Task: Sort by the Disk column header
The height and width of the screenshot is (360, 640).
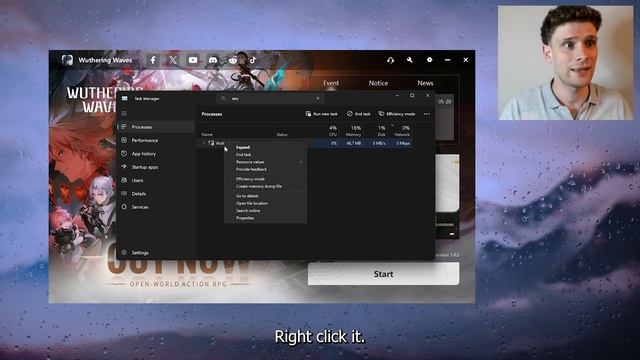Action: click(382, 131)
